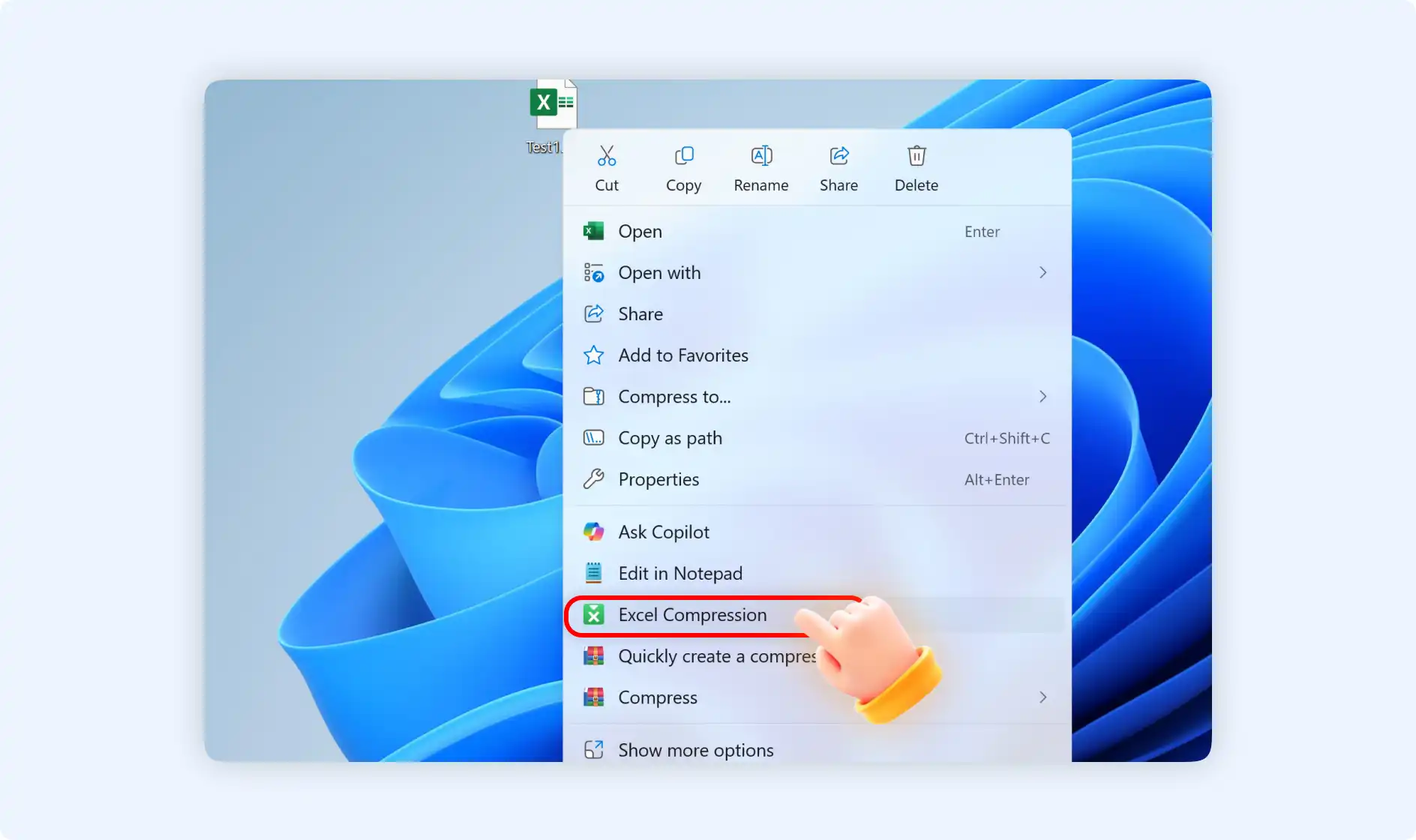This screenshot has width=1416, height=840.
Task: Click the Open with app list icon
Action: coord(593,272)
